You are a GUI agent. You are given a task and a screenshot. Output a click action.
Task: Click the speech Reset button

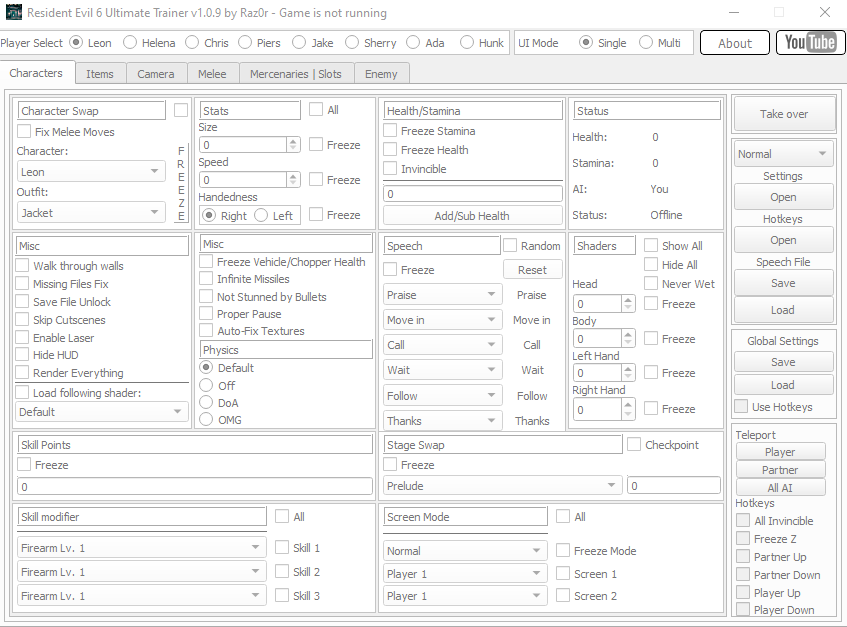point(533,269)
